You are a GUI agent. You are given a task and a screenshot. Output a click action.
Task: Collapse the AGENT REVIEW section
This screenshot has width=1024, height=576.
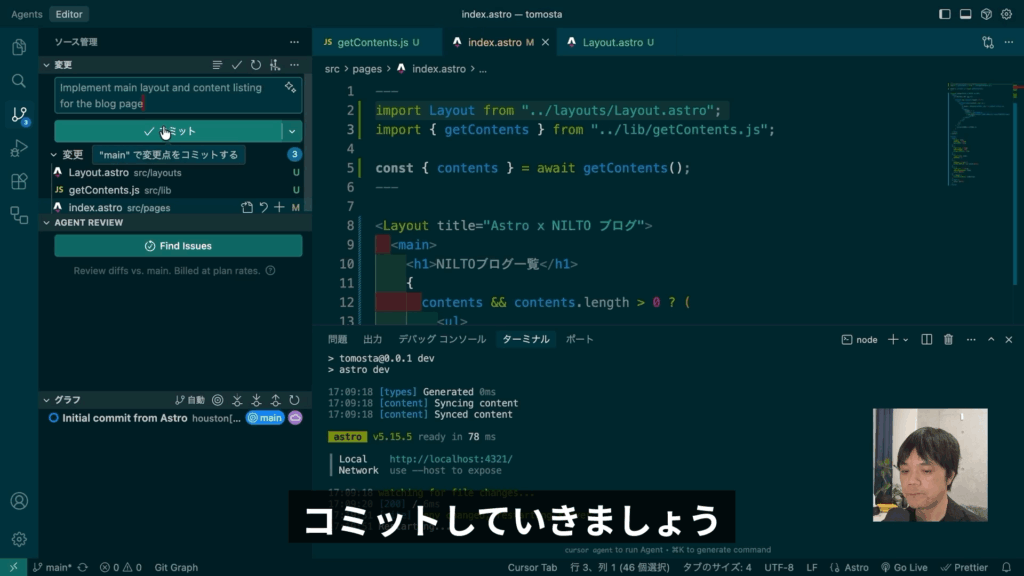coord(46,223)
